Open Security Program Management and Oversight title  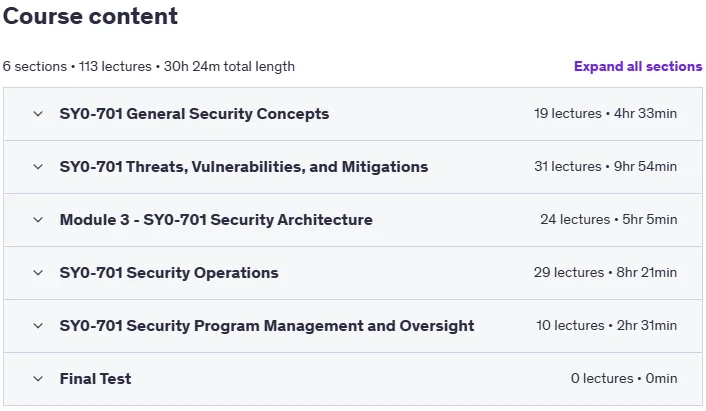pyautogui.click(x=267, y=326)
